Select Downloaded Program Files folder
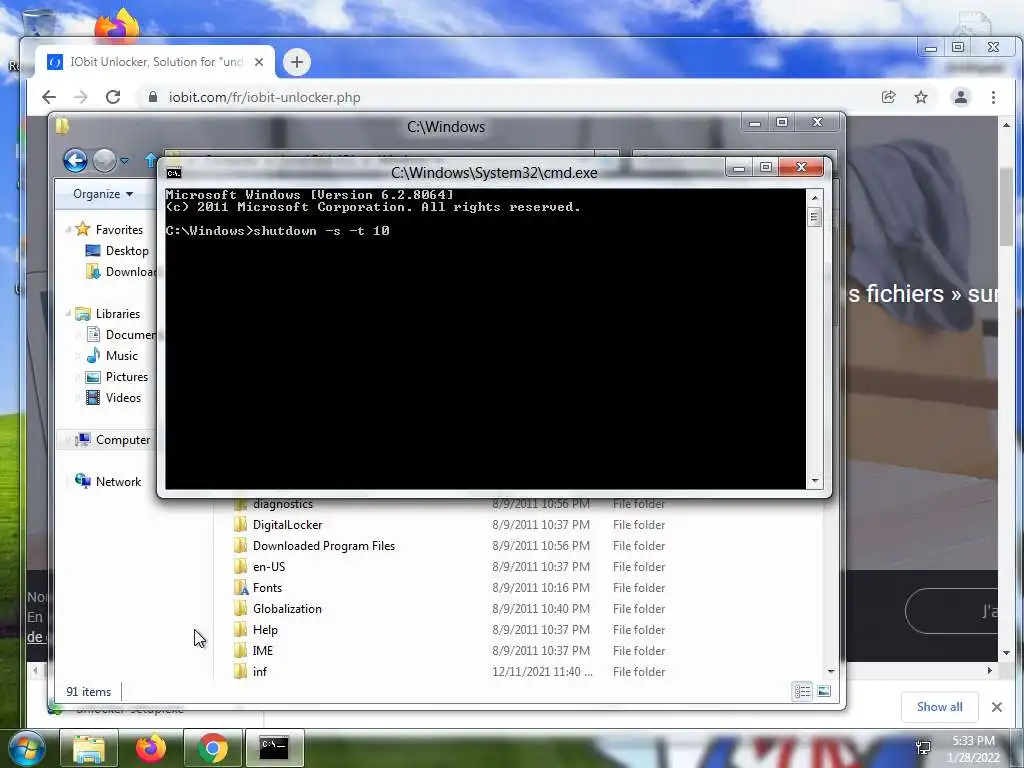The height and width of the screenshot is (768, 1024). point(323,545)
